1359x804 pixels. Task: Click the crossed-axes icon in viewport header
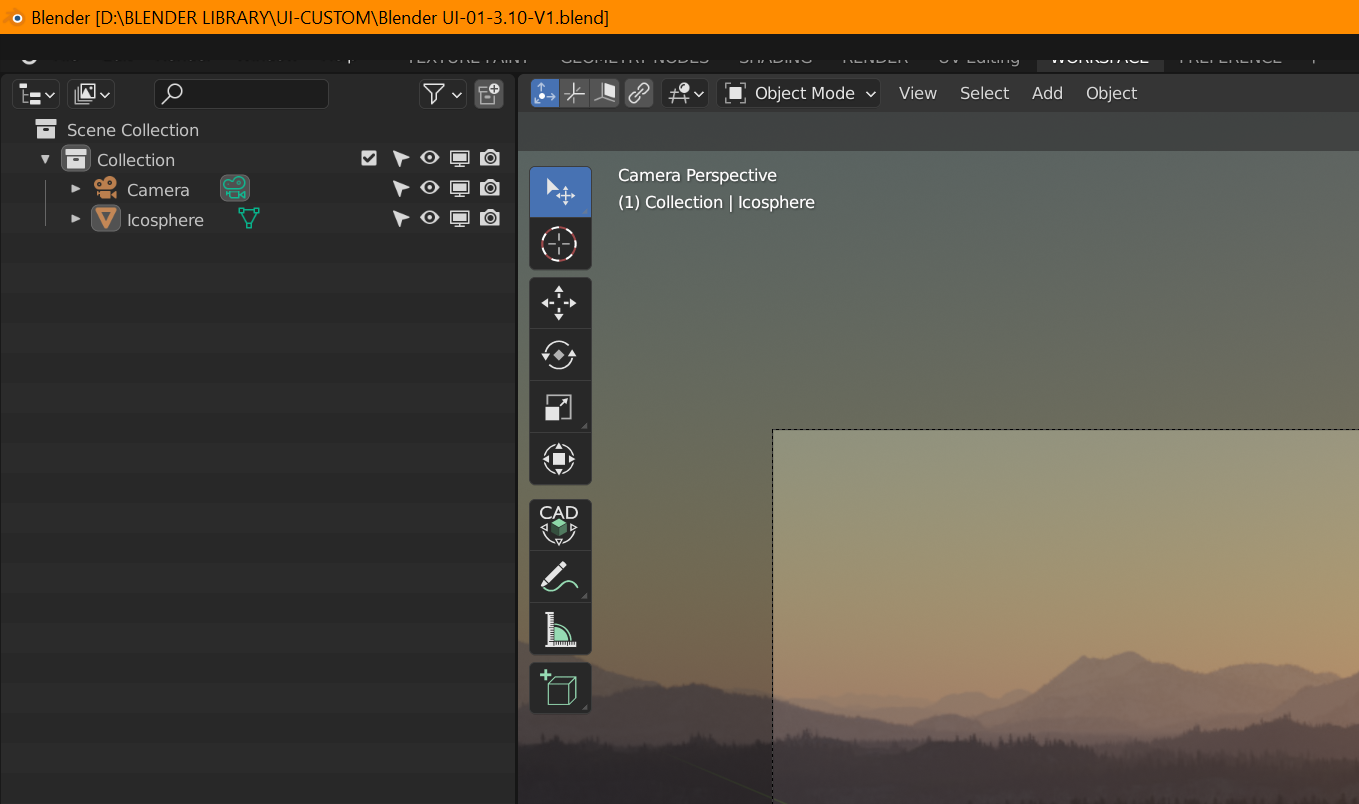click(575, 93)
